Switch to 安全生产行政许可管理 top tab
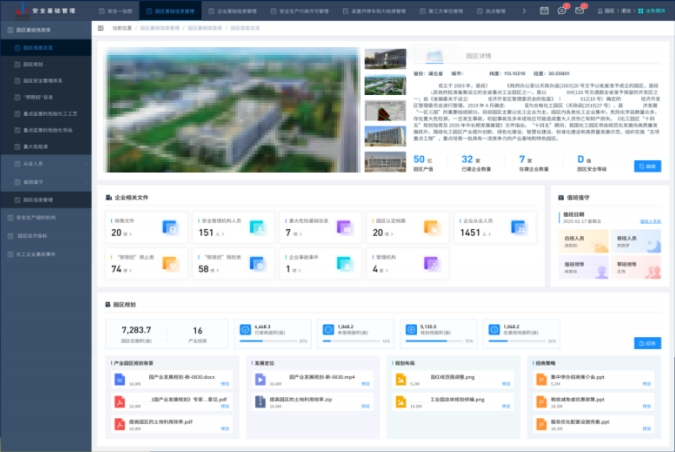This screenshot has width=675, height=452. pyautogui.click(x=300, y=11)
